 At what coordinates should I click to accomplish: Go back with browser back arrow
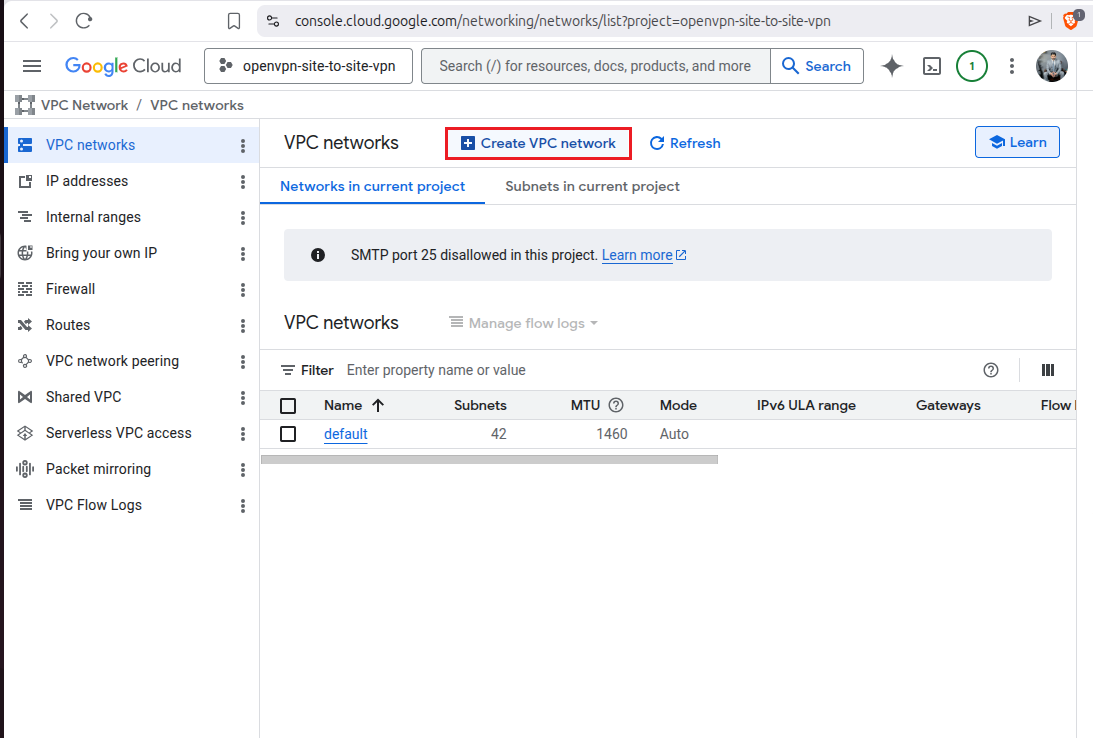point(24,21)
